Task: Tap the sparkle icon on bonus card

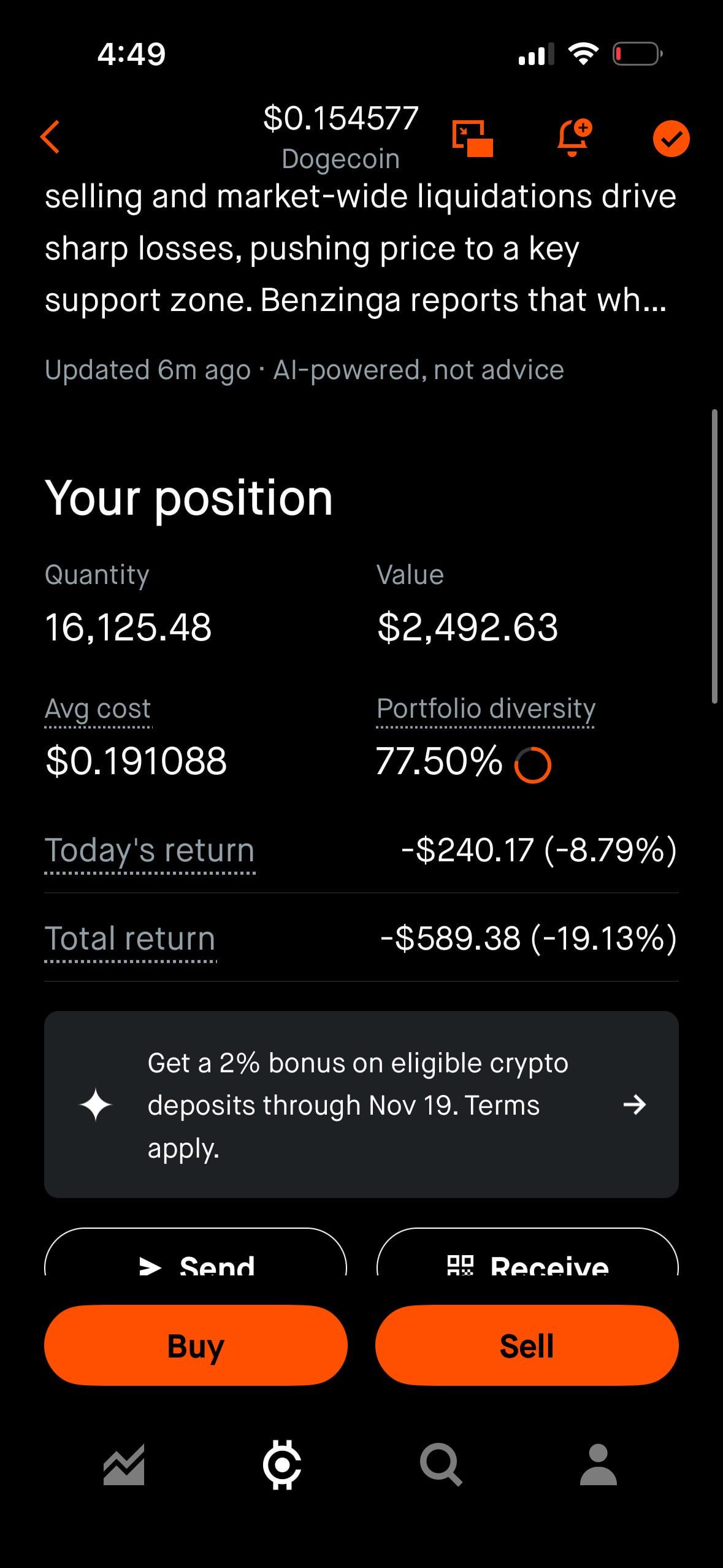Action: click(96, 1105)
